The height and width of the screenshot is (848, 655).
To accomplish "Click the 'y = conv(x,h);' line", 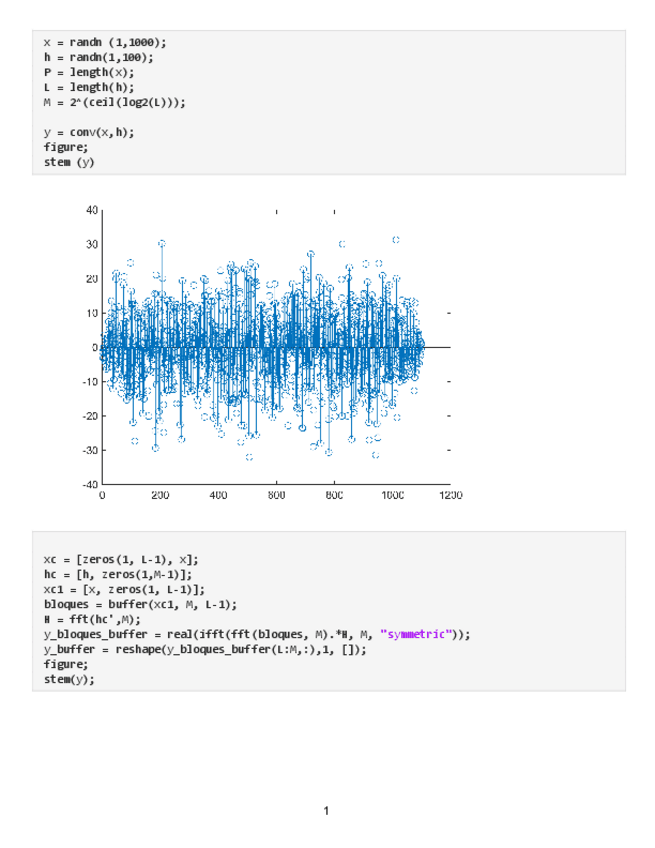I will point(88,132).
